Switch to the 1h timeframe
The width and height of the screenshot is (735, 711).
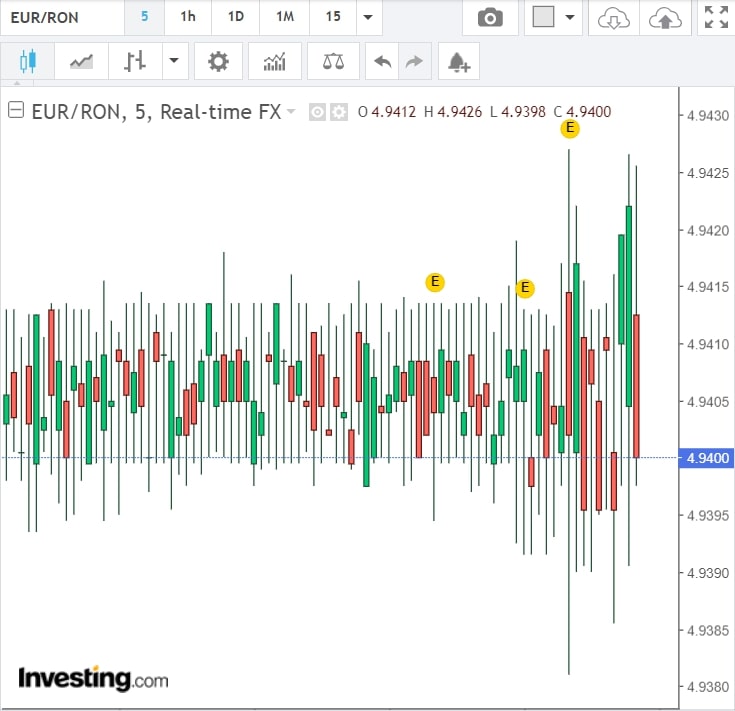click(x=188, y=18)
